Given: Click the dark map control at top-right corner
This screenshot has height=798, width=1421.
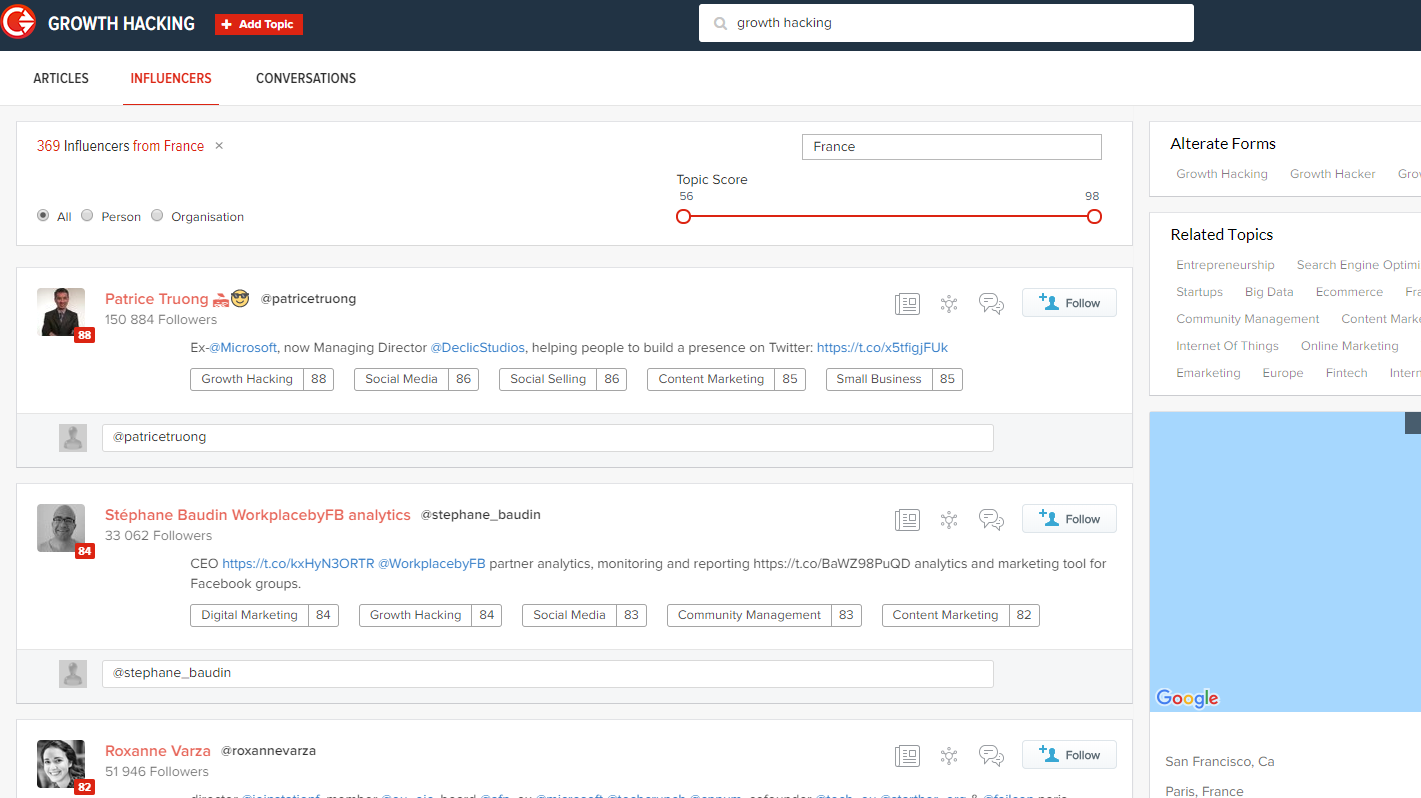Looking at the screenshot, I should pyautogui.click(x=1413, y=423).
